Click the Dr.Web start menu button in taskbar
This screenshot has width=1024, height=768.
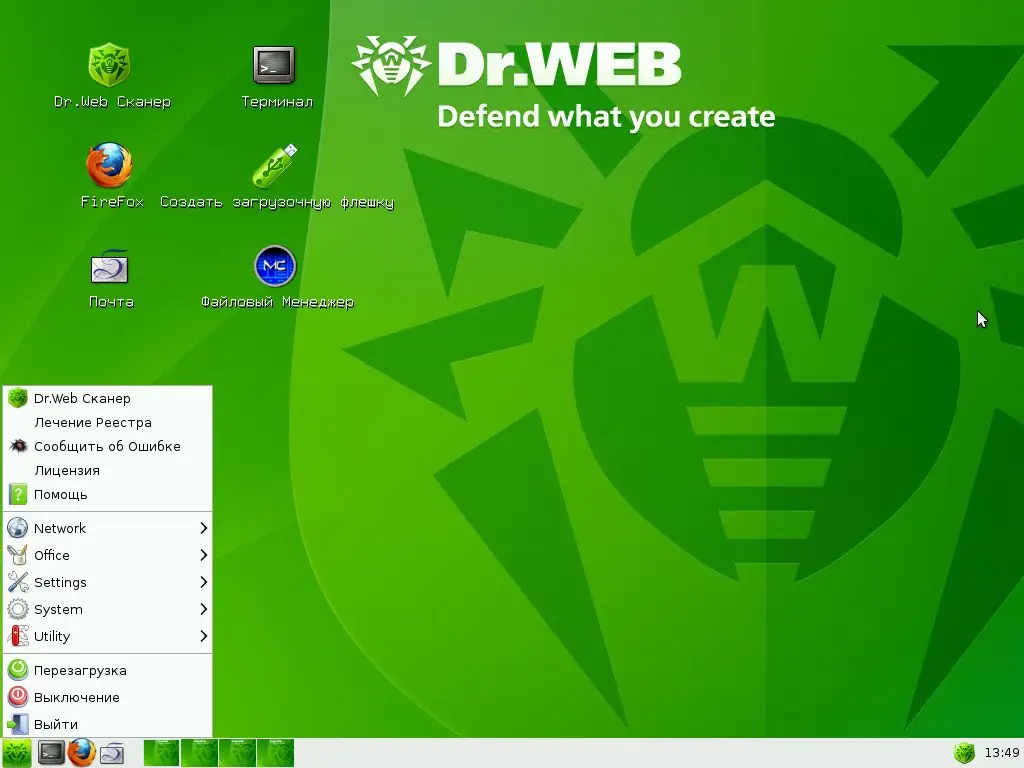(x=16, y=753)
